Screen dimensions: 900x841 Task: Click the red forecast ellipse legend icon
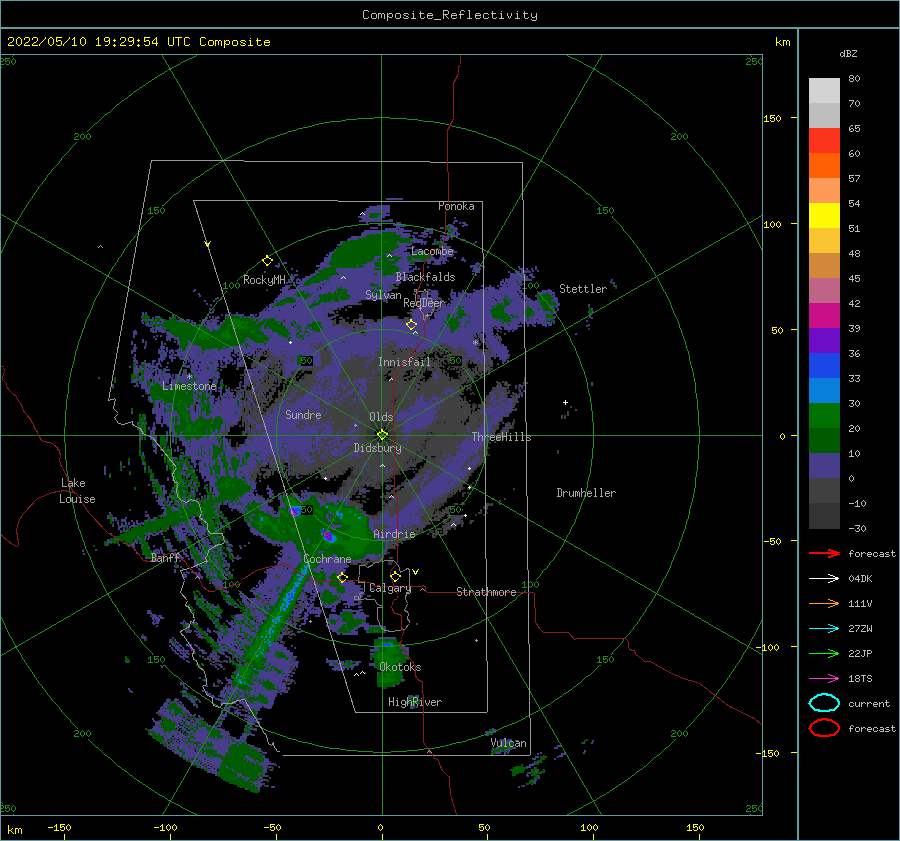(x=824, y=728)
